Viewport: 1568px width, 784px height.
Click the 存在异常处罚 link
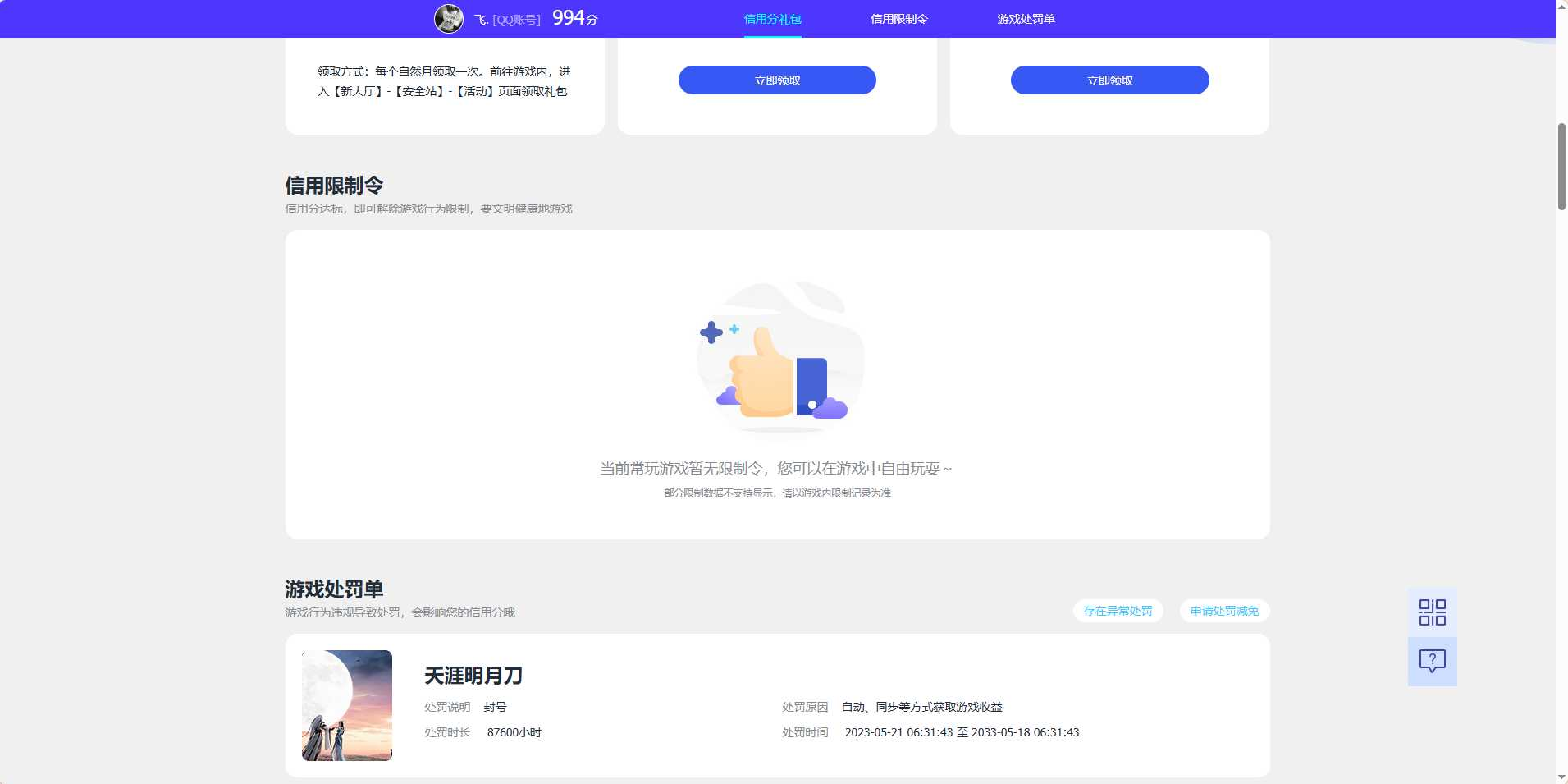click(x=1118, y=611)
